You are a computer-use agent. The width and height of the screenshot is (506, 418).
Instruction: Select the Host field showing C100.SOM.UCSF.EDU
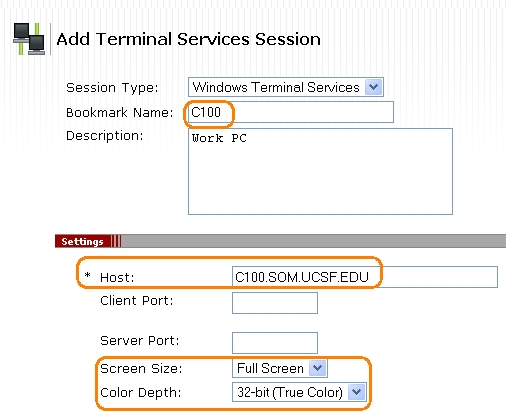[365, 277]
